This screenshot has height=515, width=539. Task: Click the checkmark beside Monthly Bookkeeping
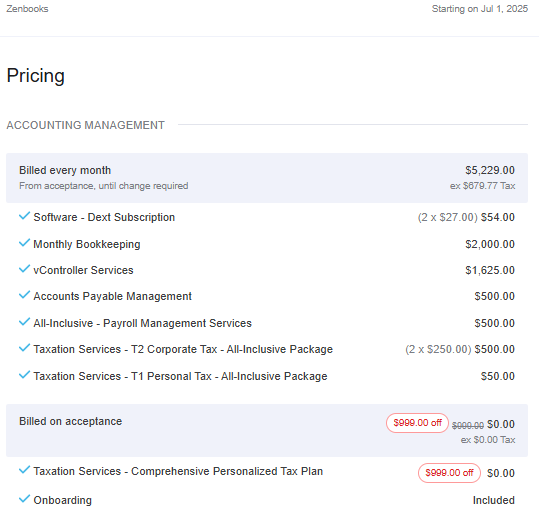click(24, 243)
